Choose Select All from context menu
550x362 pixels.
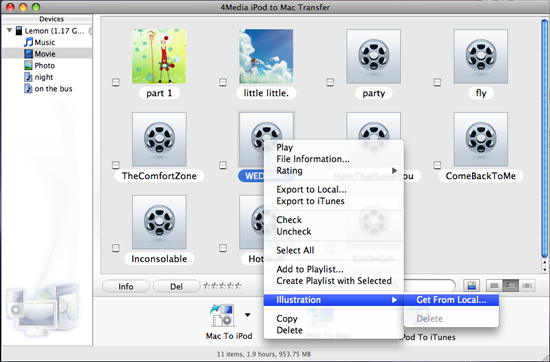pos(334,250)
